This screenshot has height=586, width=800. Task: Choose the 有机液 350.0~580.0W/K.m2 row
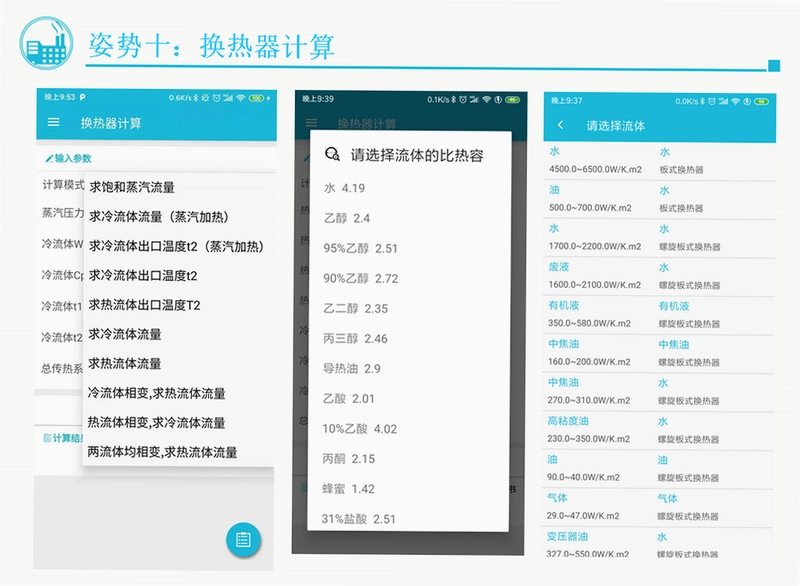pos(660,315)
